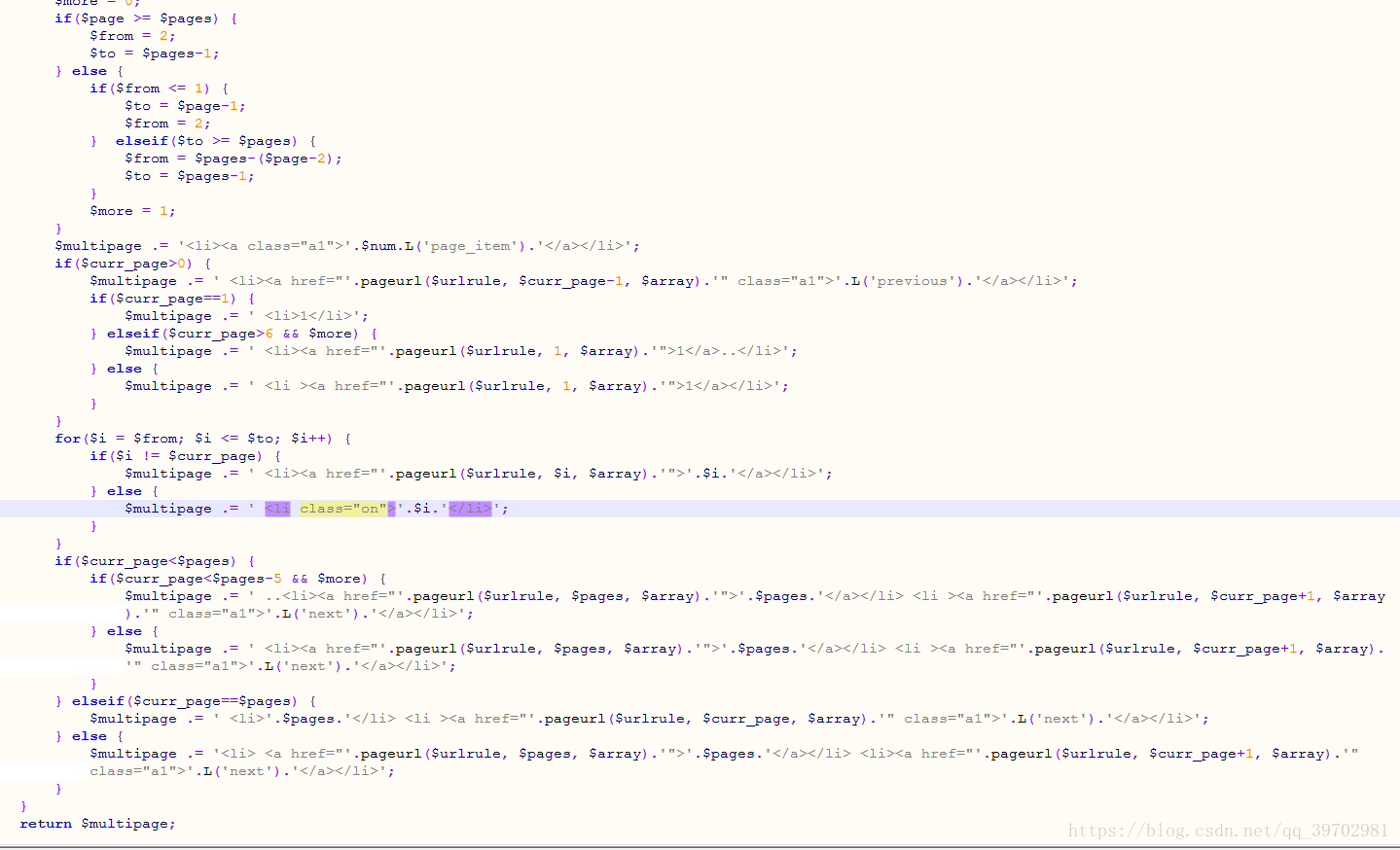Click the for loop keyword
1400x850 pixels.
[x=65, y=438]
